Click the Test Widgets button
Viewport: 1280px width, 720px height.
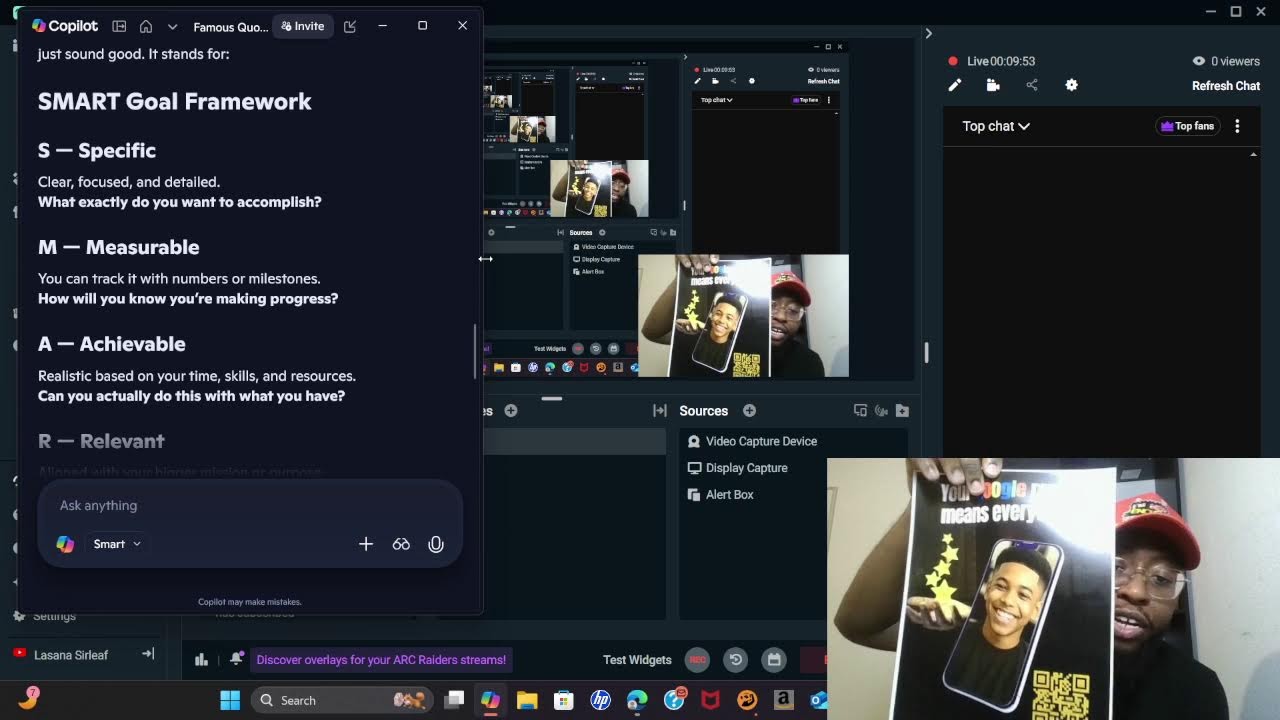coord(637,660)
